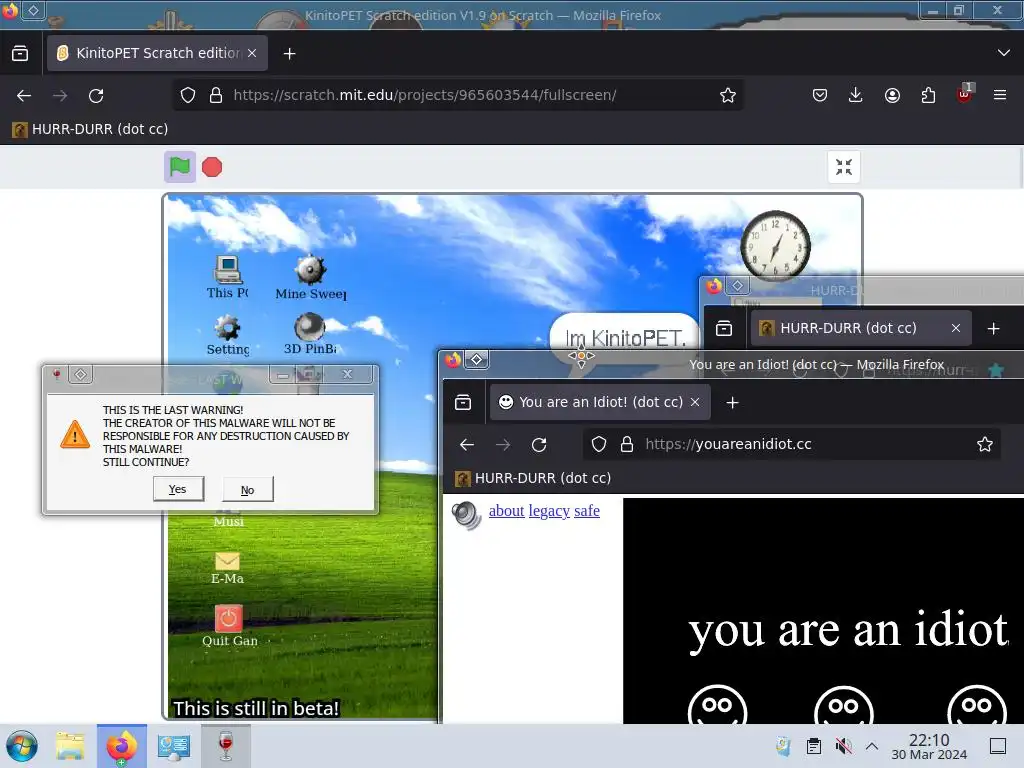Go back in the idiot Firefox window
1024x768 pixels.
pyautogui.click(x=466, y=445)
